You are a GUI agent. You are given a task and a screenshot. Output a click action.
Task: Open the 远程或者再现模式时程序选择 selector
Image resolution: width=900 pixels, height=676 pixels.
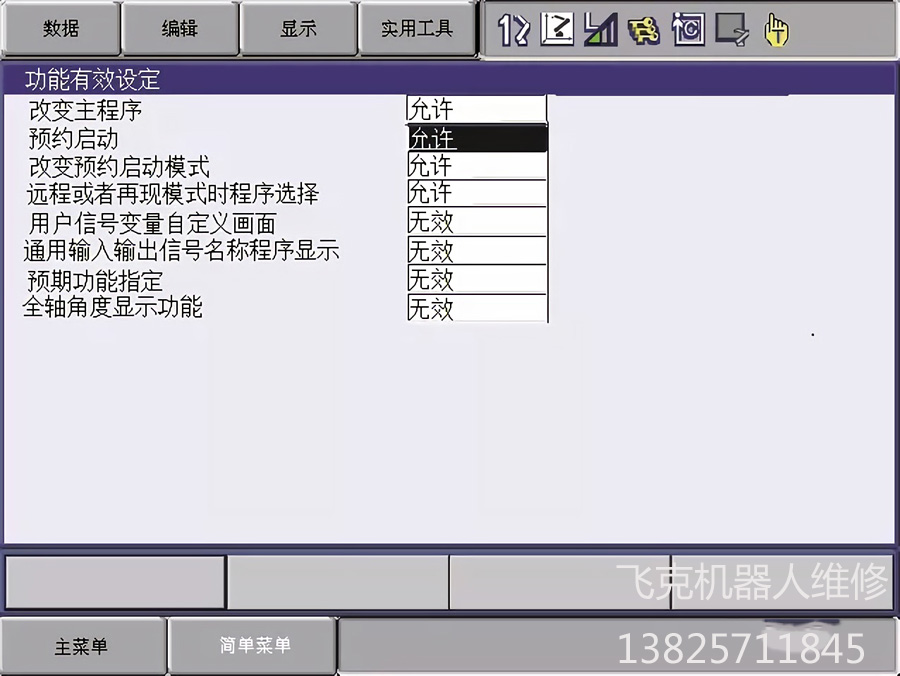[474, 193]
